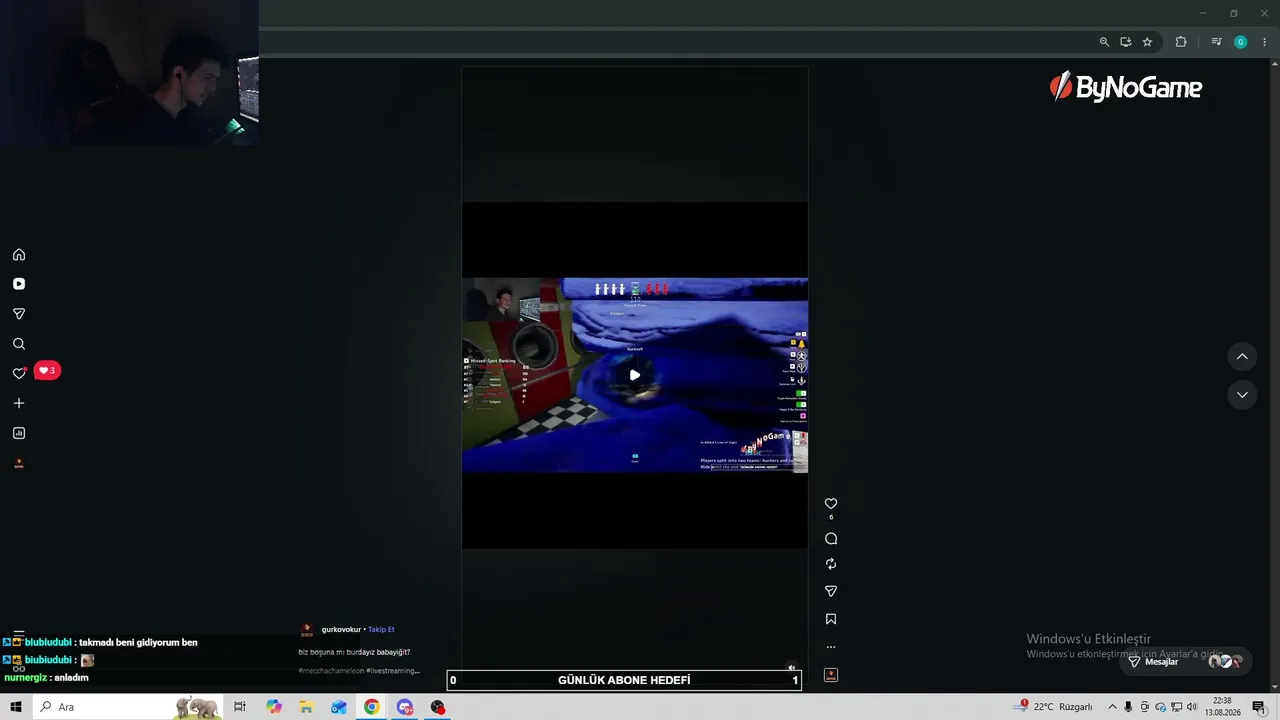Bookmark this page with the star icon
The width and height of the screenshot is (1280, 720).
1147,42
